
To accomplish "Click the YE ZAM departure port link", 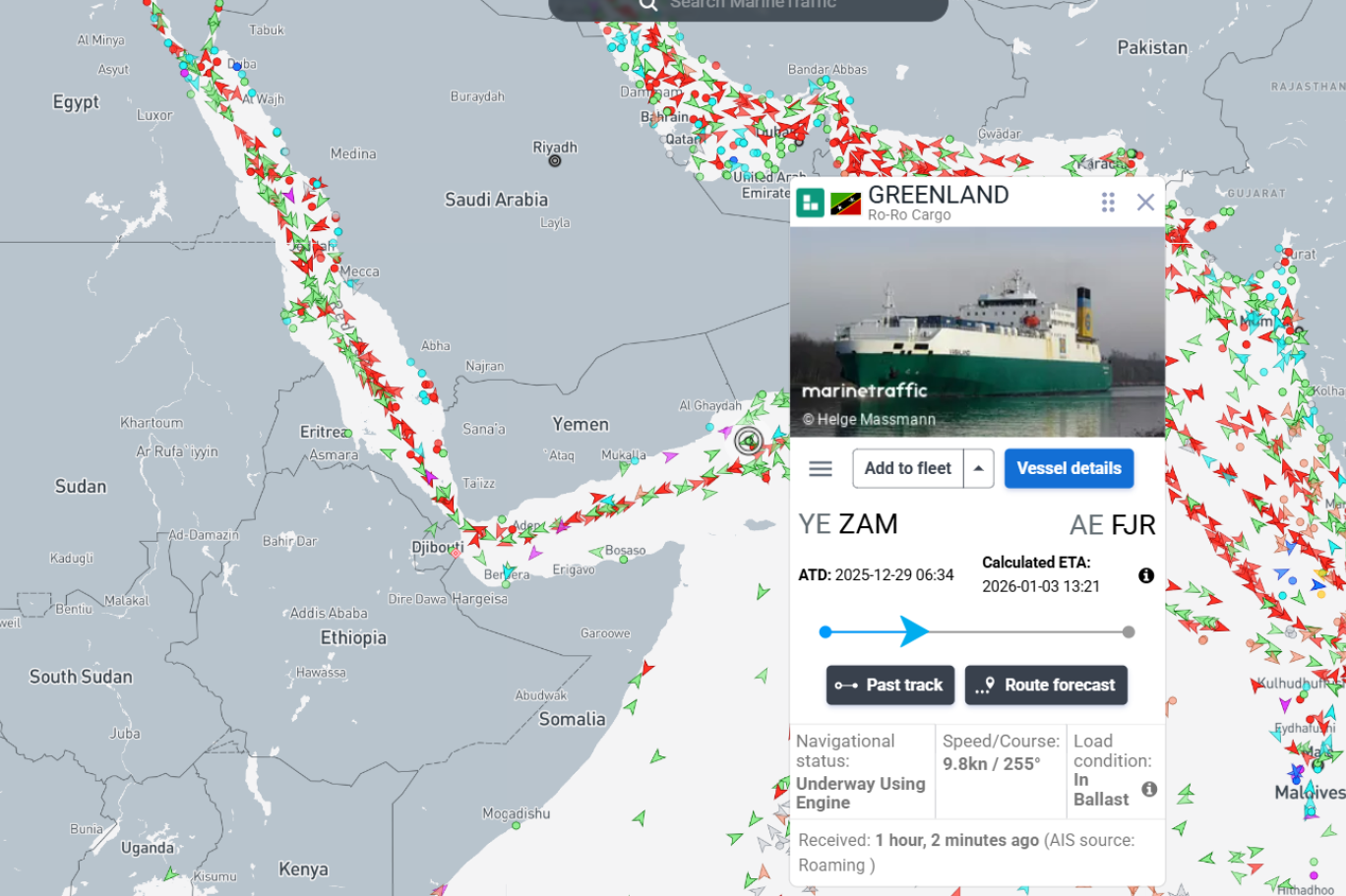I will click(x=848, y=524).
